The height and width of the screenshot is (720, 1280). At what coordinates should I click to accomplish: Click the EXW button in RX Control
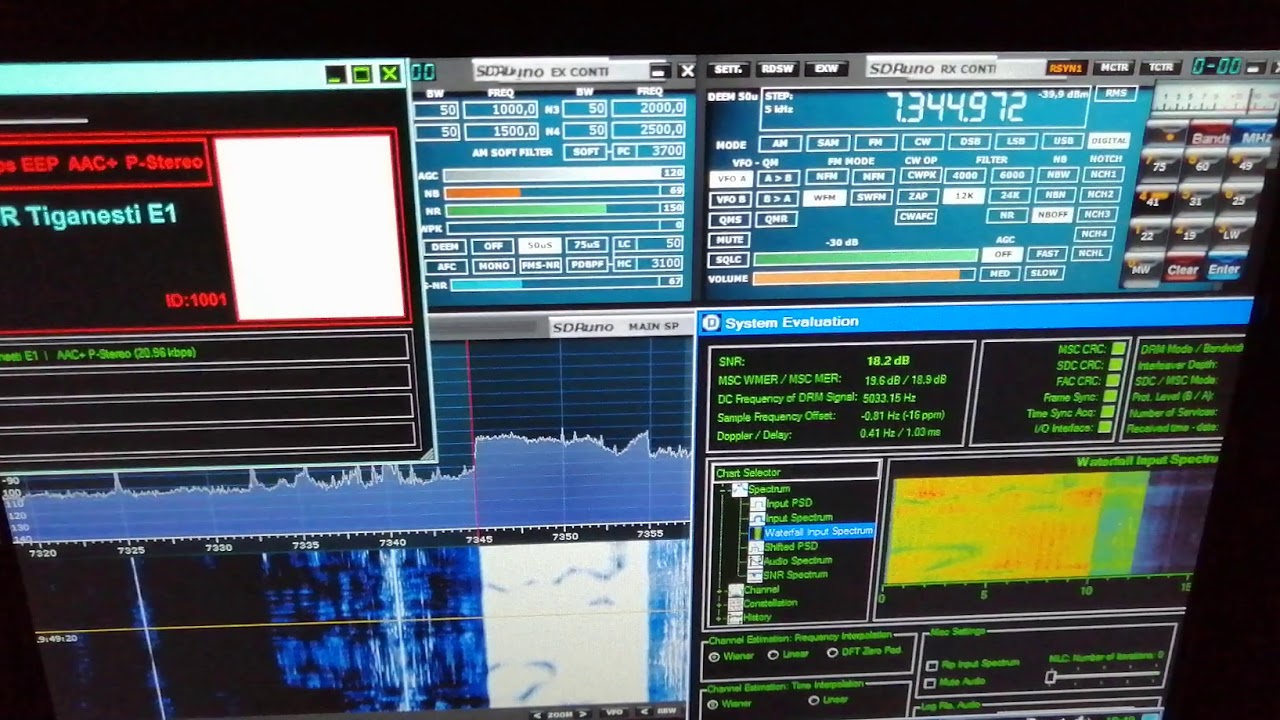[826, 69]
